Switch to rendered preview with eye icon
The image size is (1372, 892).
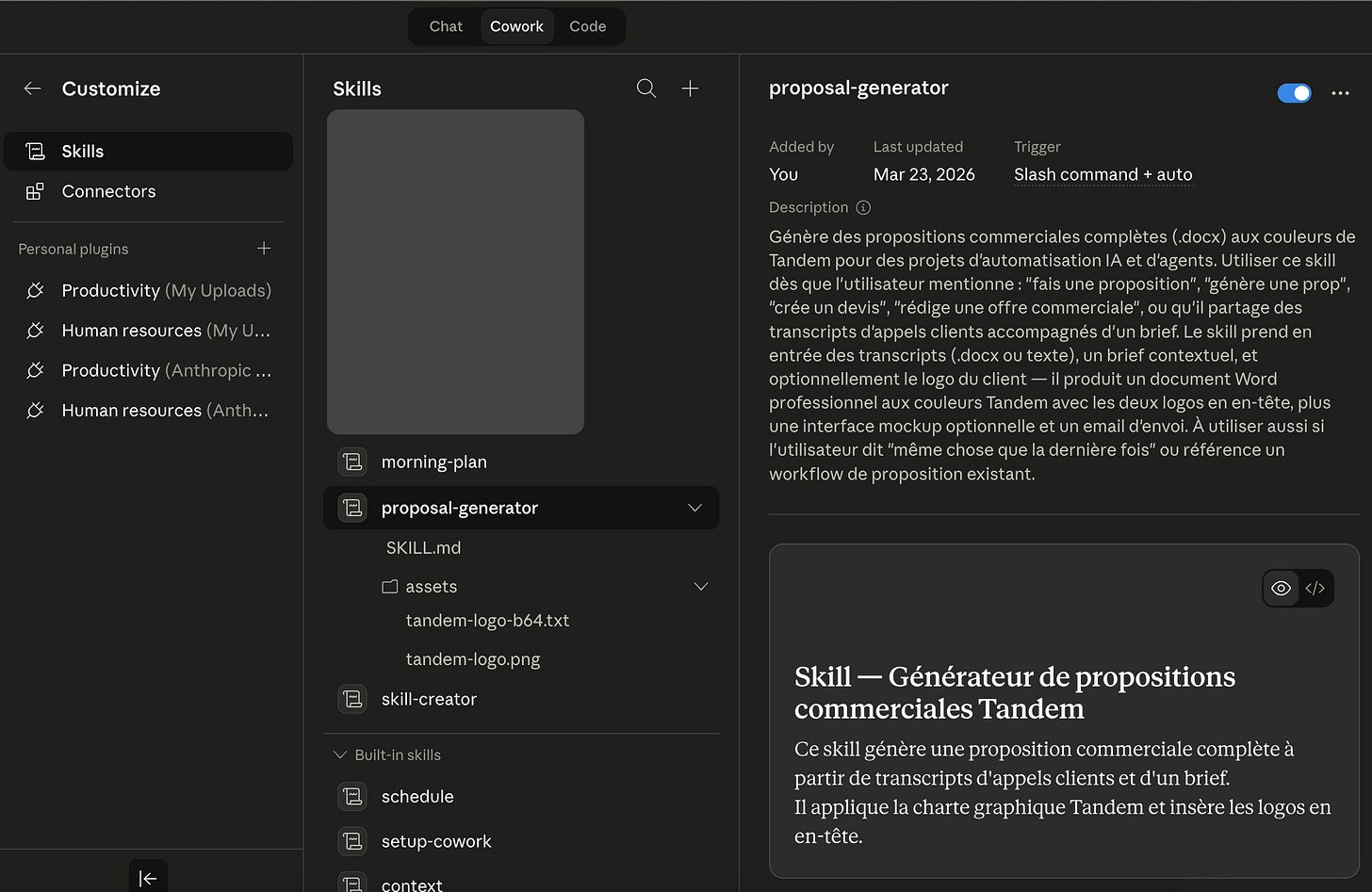click(x=1281, y=588)
